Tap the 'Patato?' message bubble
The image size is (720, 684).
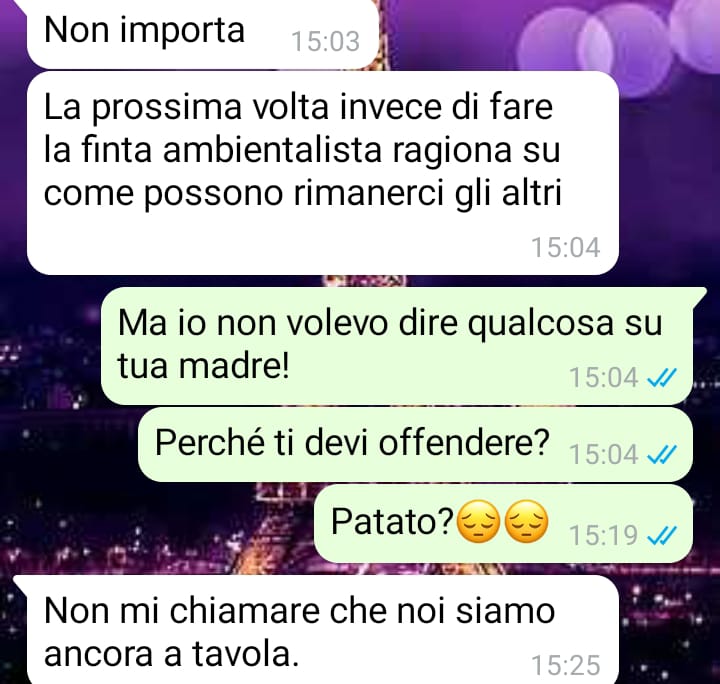point(503,524)
